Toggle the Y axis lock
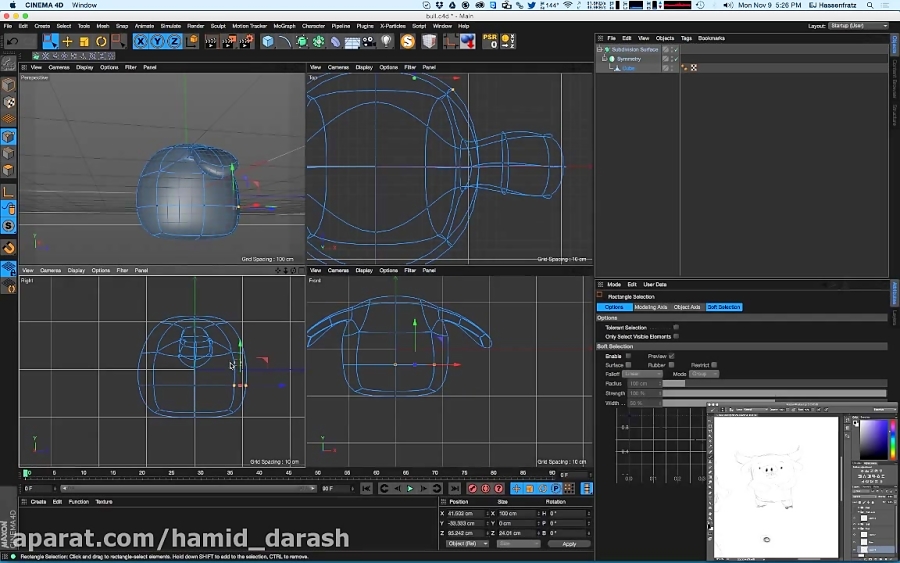 (x=157, y=41)
